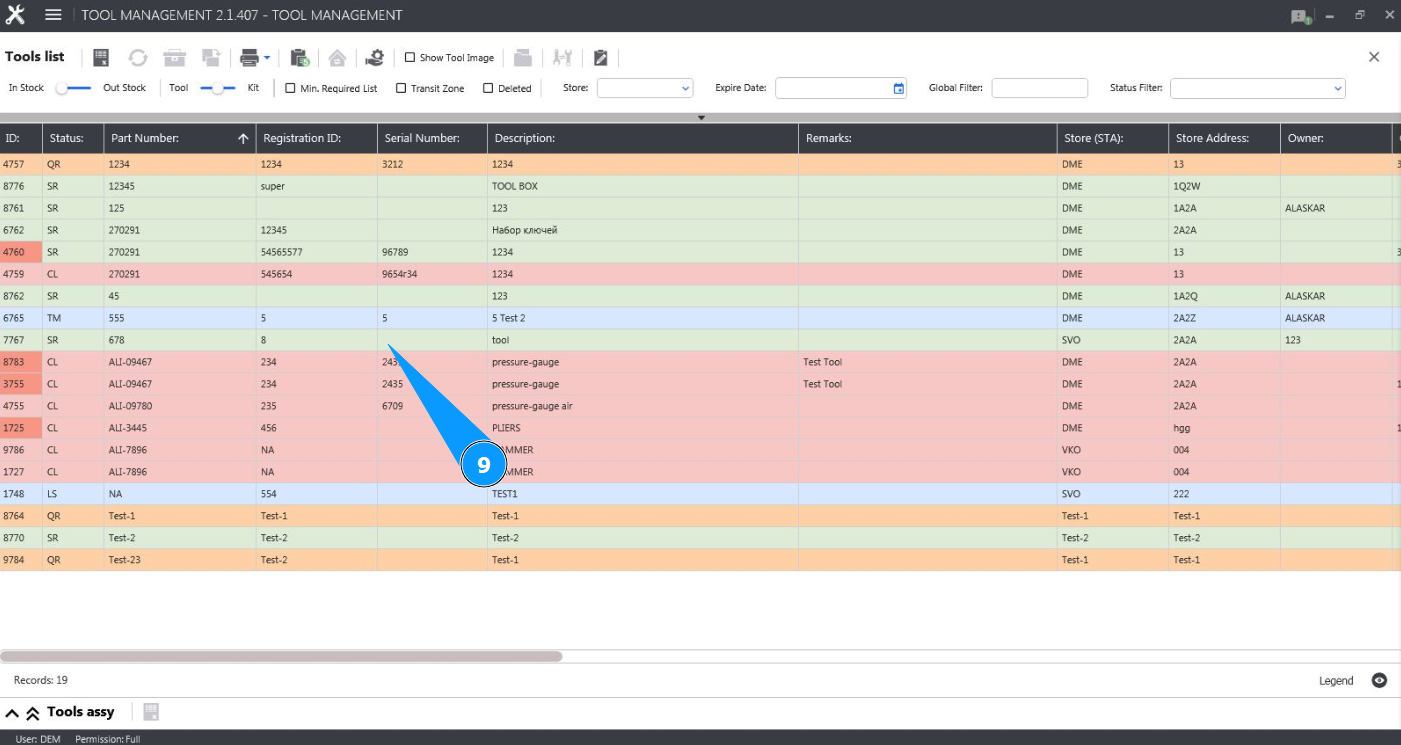Open the Store dropdown
1401x745 pixels.
[x=645, y=88]
